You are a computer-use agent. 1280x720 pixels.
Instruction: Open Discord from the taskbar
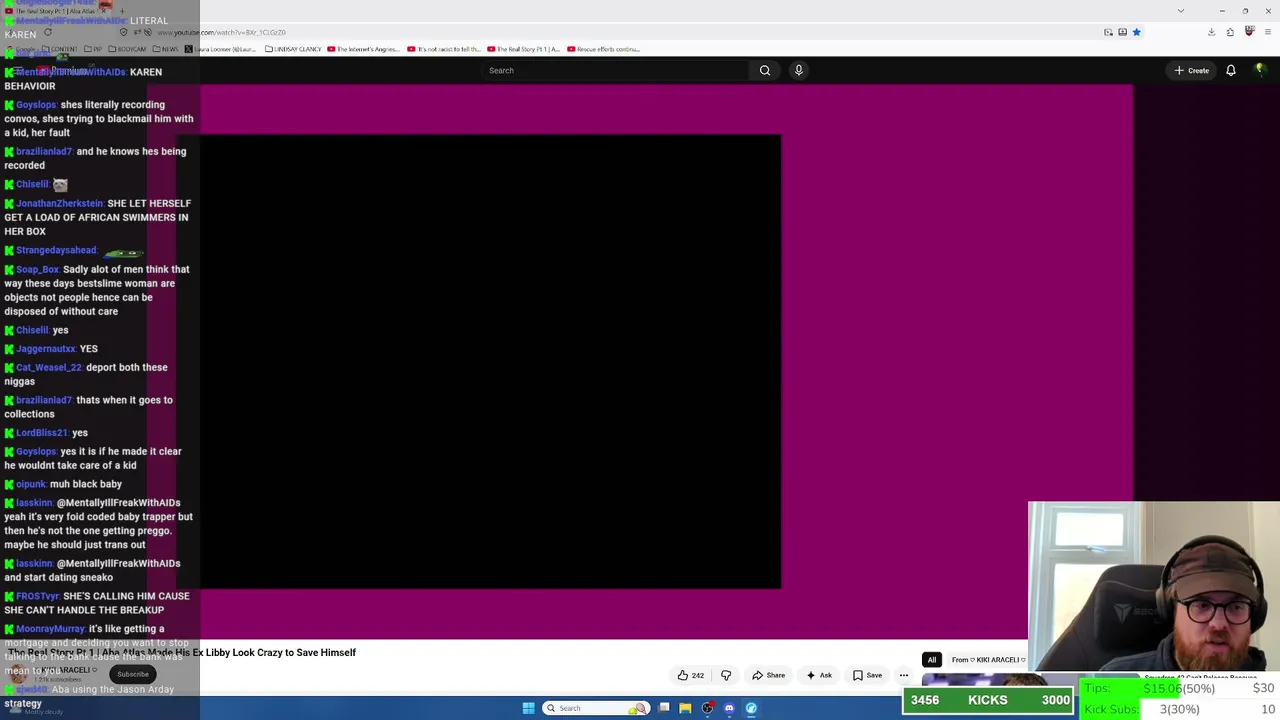click(729, 708)
